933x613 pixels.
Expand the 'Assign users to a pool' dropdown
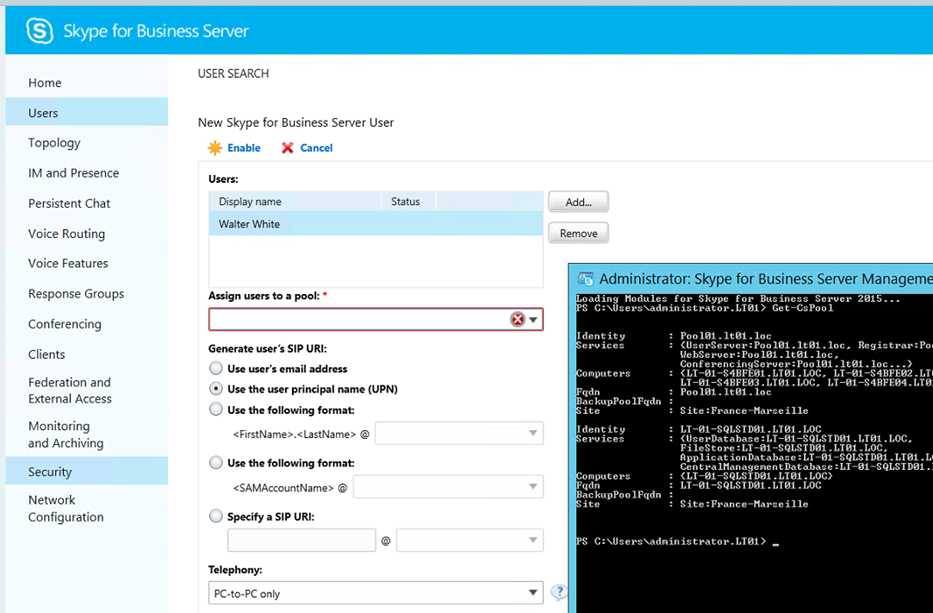click(x=534, y=320)
